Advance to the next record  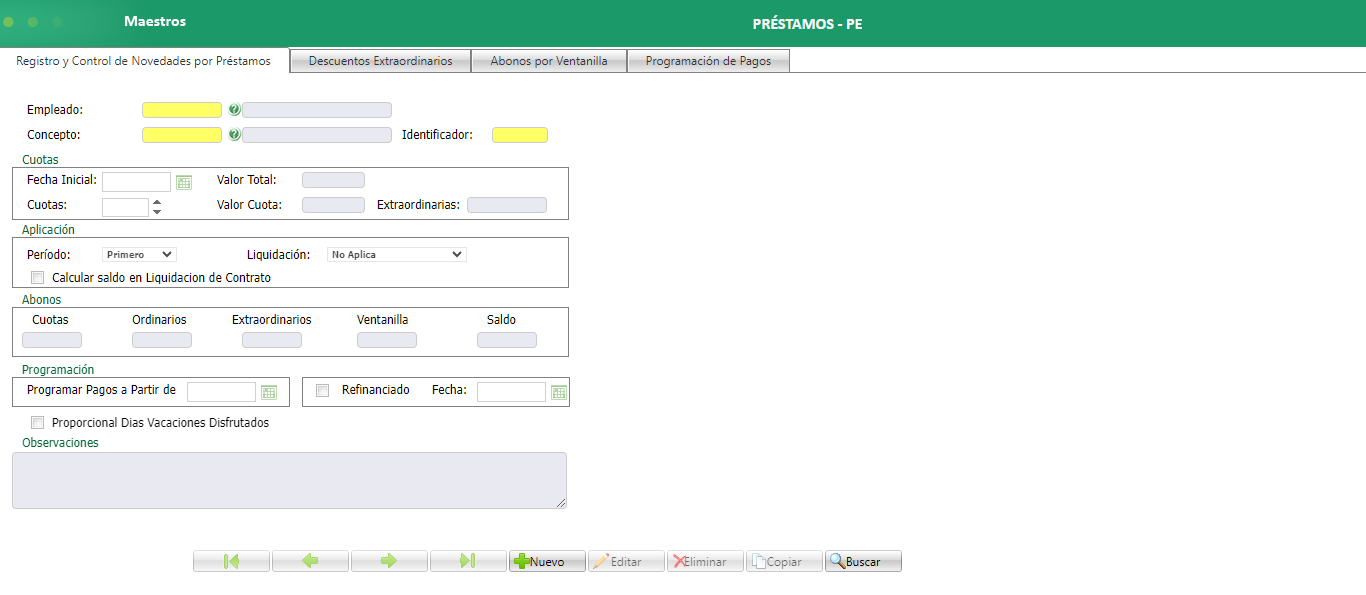tap(389, 560)
